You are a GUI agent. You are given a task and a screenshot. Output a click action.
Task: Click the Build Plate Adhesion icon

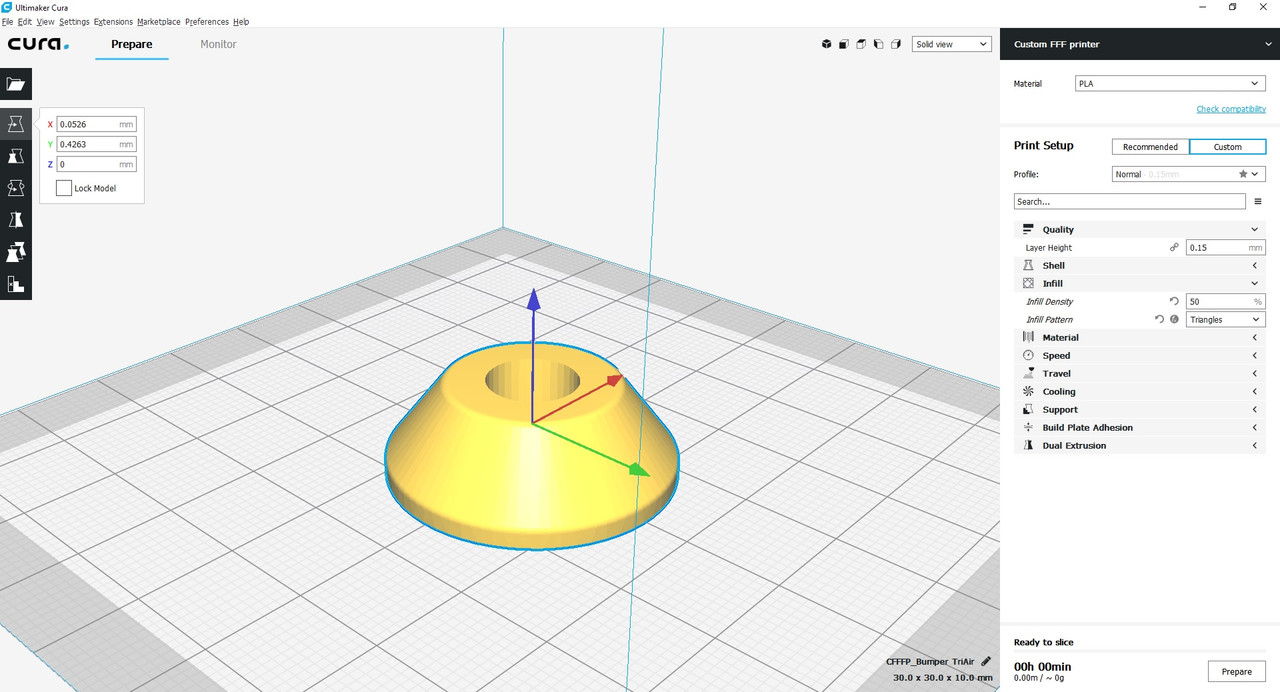click(x=1028, y=427)
